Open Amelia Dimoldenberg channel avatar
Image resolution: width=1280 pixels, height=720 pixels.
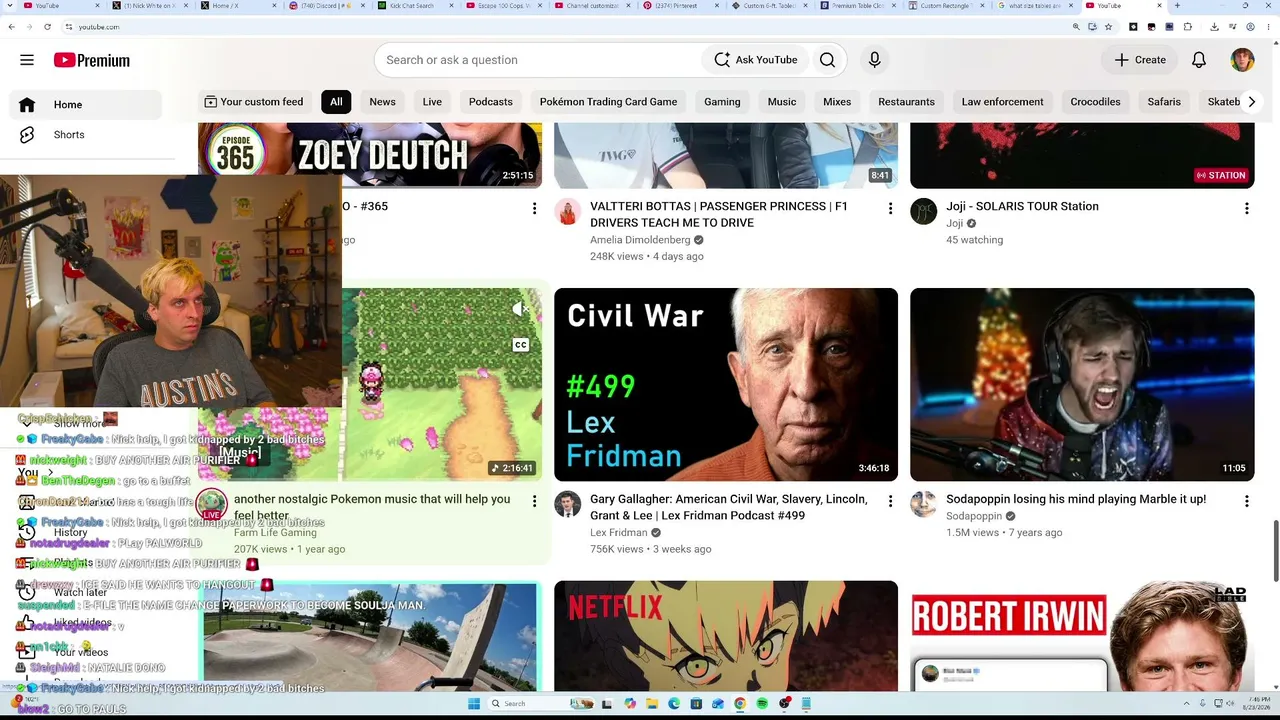[568, 211]
